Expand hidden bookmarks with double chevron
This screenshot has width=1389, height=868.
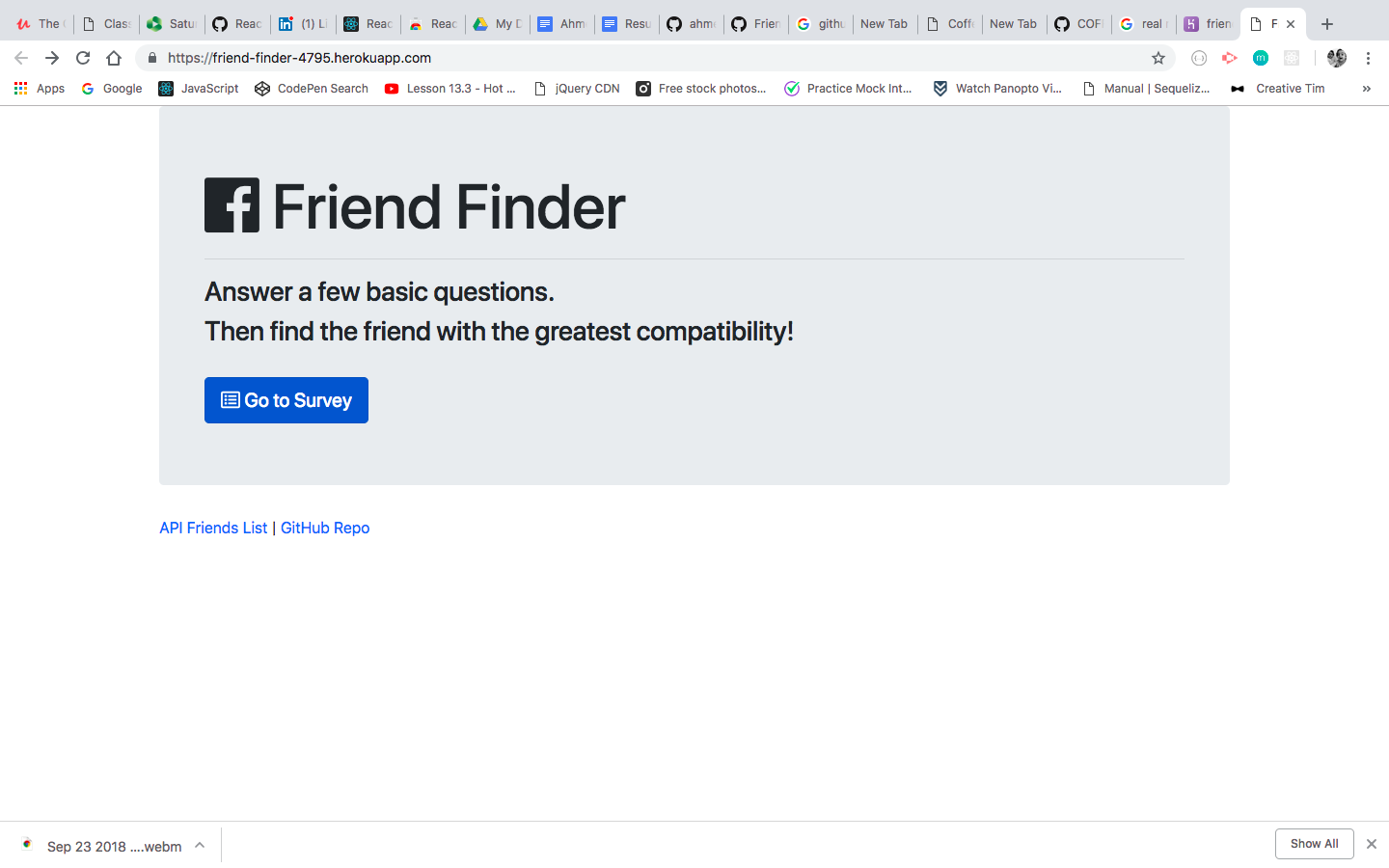tap(1366, 89)
